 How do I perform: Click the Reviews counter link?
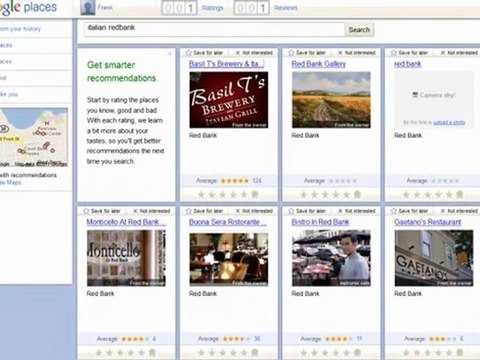pyautogui.click(x=286, y=8)
